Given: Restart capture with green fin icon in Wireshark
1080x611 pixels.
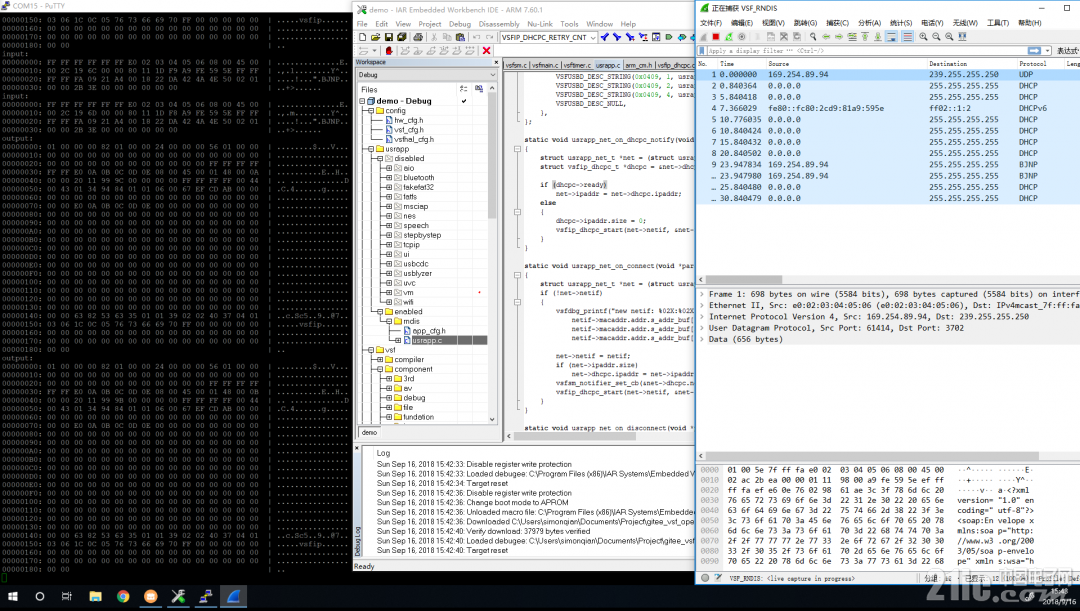Looking at the screenshot, I should coord(729,37).
